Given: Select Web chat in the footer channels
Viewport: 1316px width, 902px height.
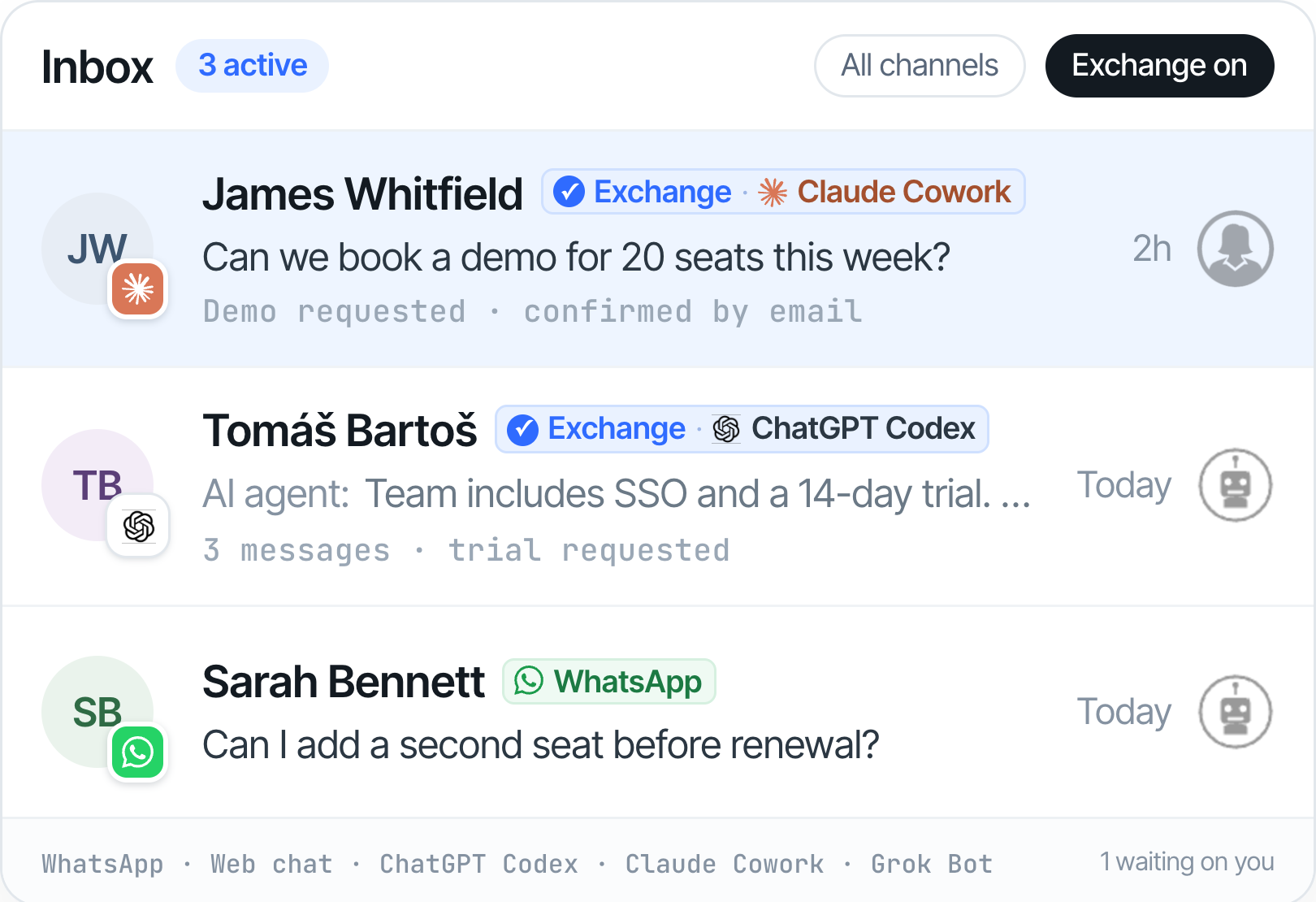Looking at the screenshot, I should point(271,864).
